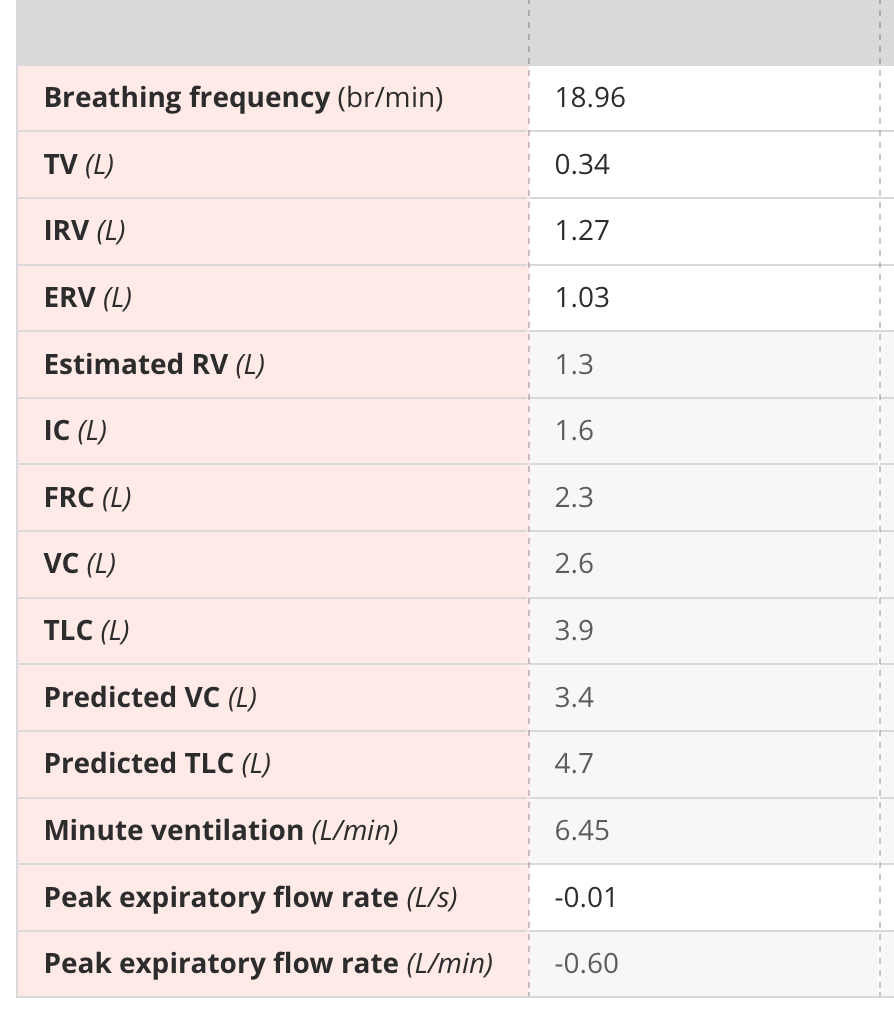894x1010 pixels.
Task: Click the gray table header cell
Action: click(x=273, y=32)
